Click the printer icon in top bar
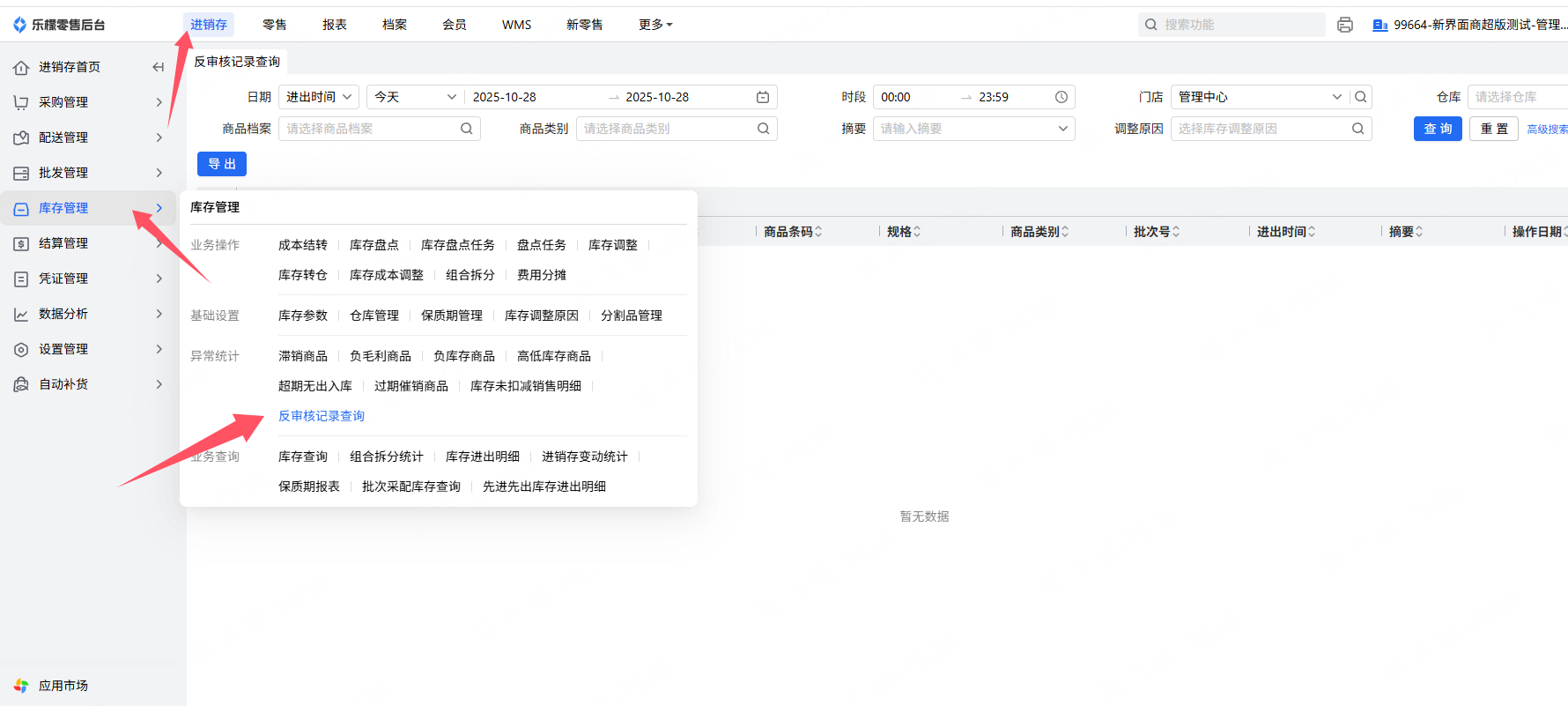 1344,25
